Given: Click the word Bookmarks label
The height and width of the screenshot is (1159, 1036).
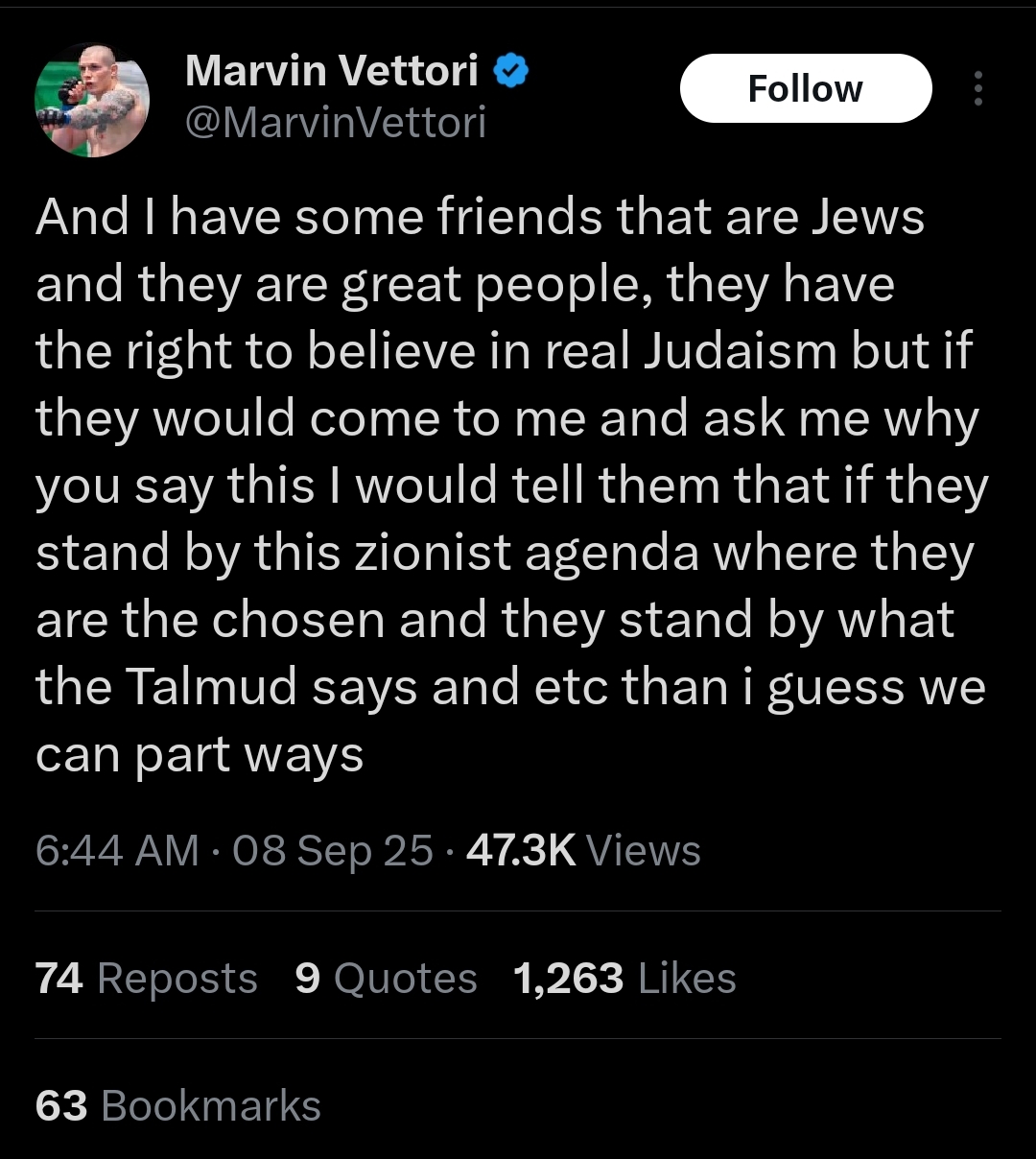Looking at the screenshot, I should point(211,1106).
